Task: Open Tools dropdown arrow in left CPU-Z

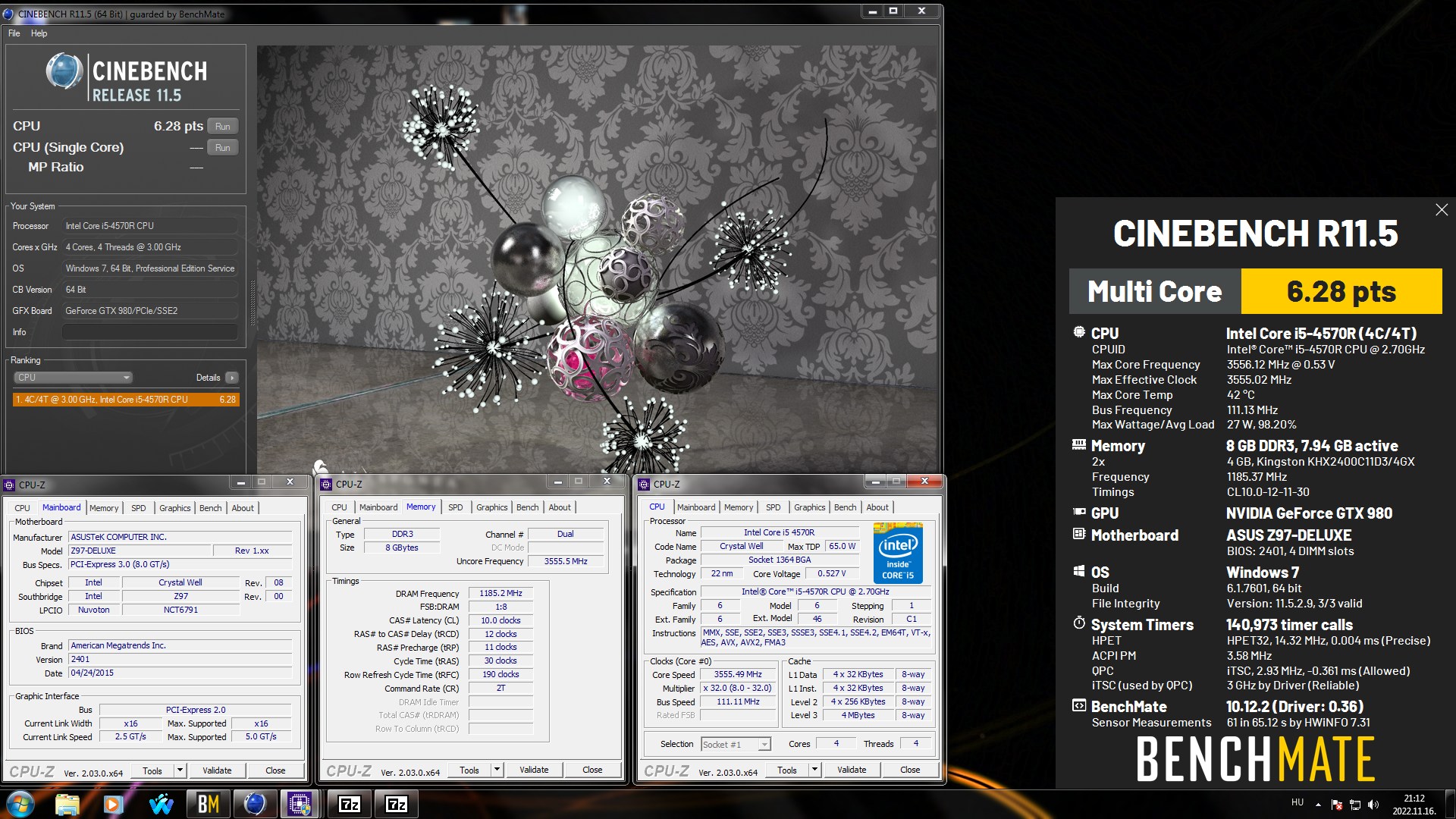Action: pyautogui.click(x=180, y=770)
